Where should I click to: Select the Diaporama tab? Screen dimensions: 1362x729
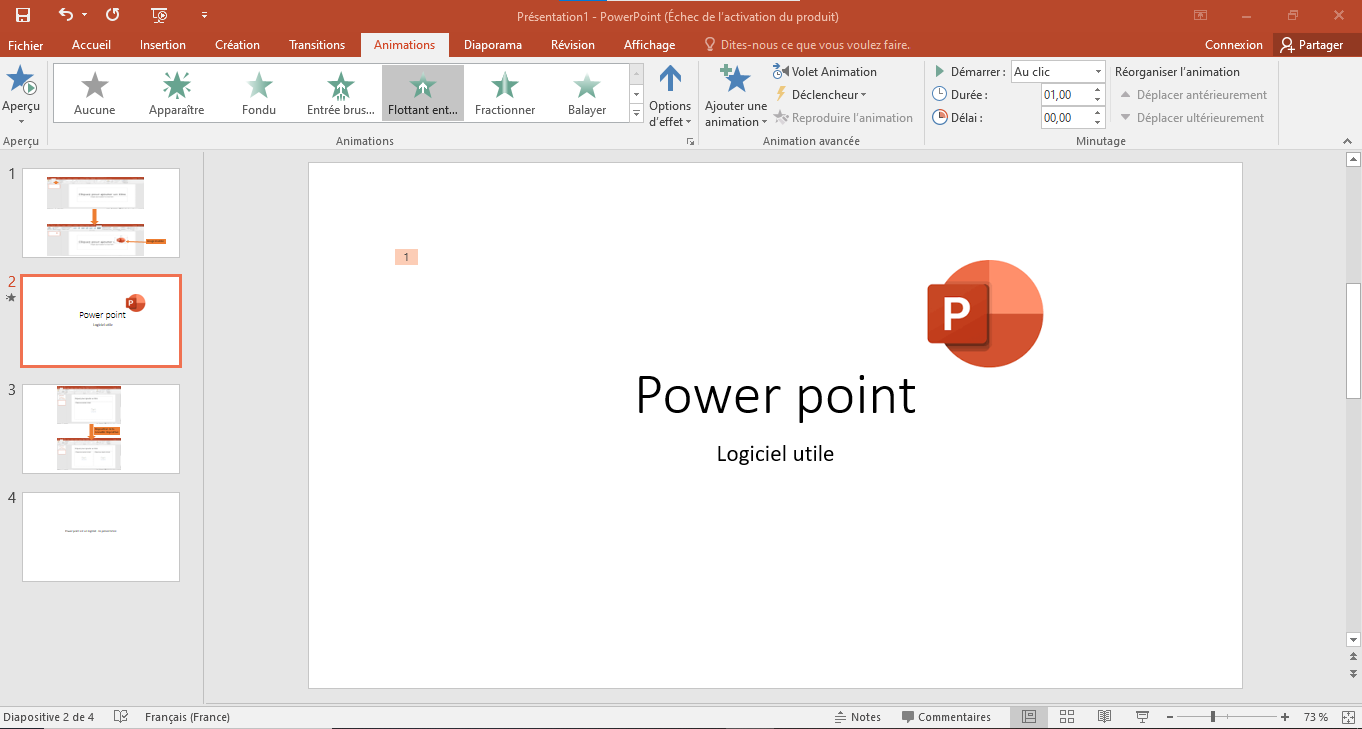(x=493, y=45)
